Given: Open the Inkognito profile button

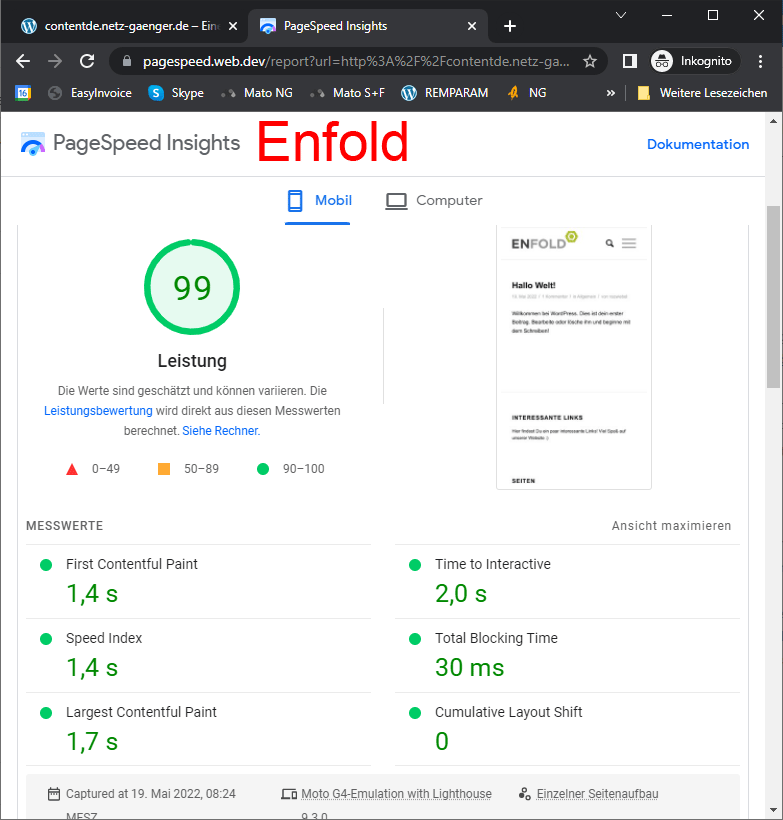Looking at the screenshot, I should coord(695,61).
